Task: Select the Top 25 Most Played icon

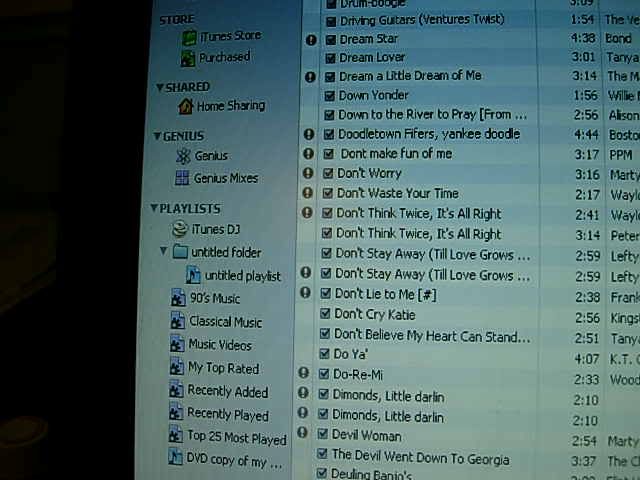Action: [176, 435]
